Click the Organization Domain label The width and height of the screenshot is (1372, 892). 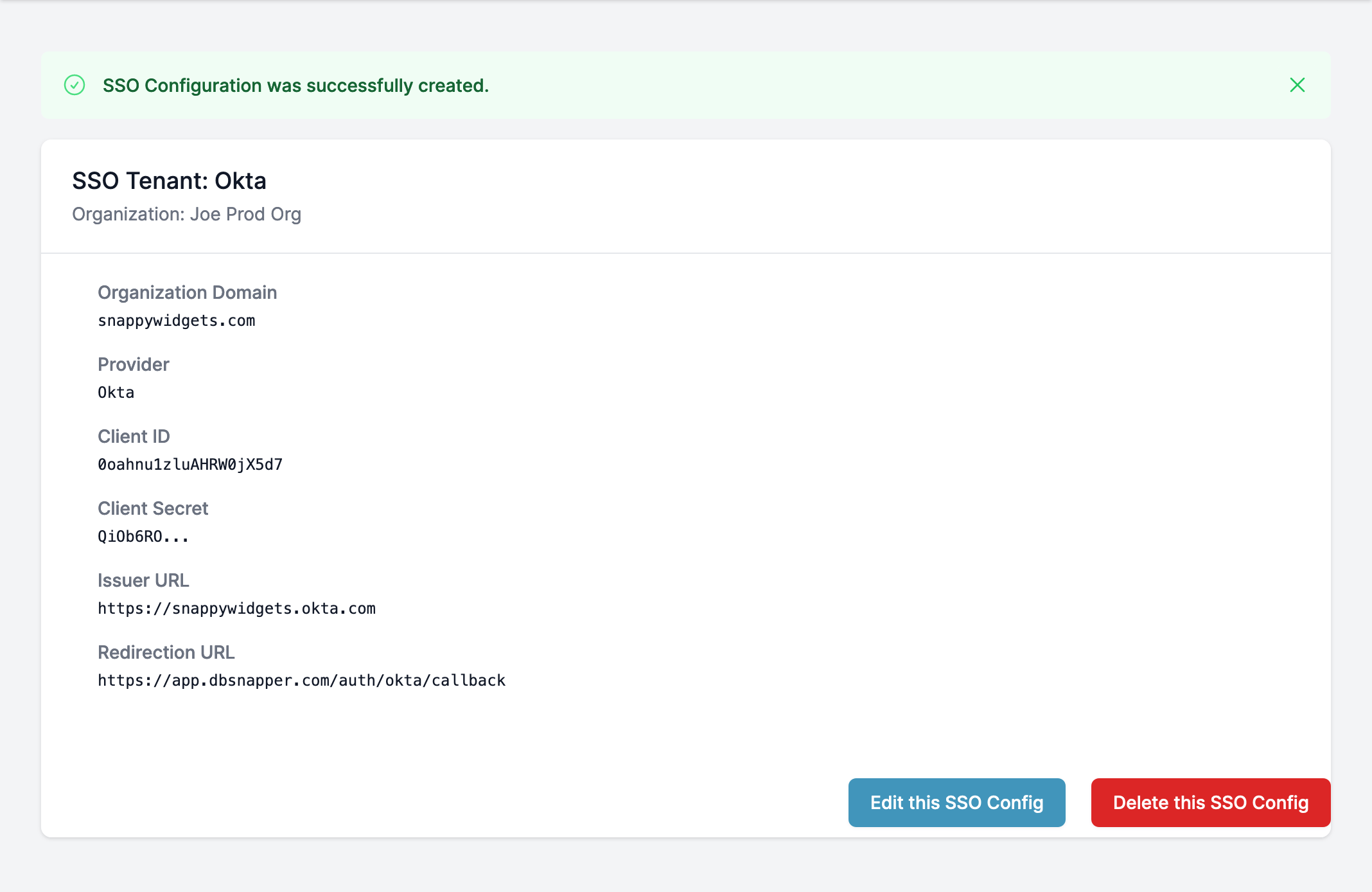click(187, 292)
